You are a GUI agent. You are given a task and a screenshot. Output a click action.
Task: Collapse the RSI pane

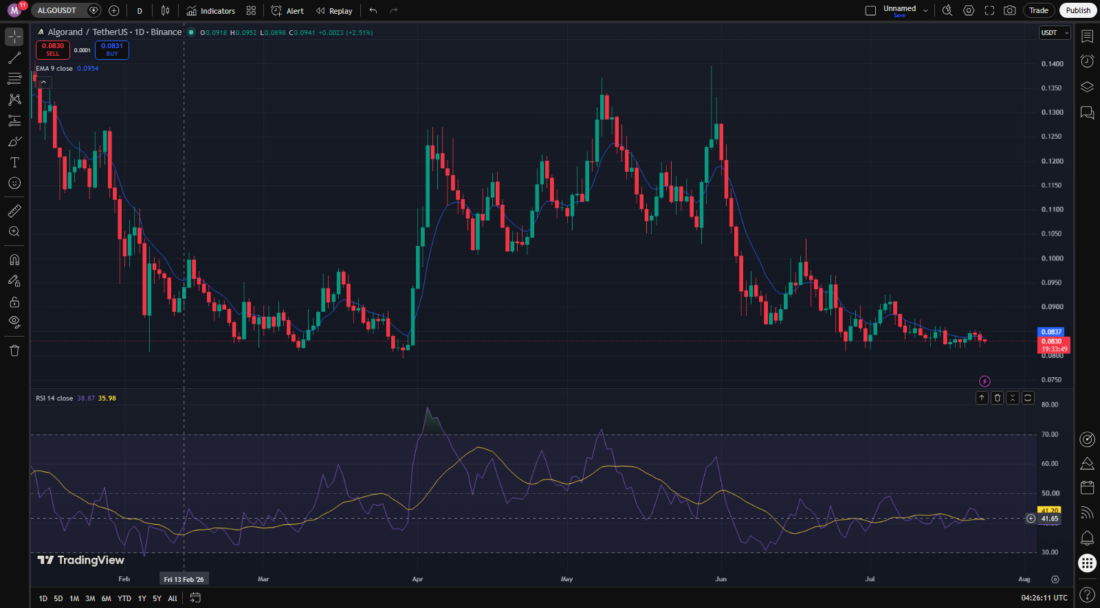[1012, 398]
